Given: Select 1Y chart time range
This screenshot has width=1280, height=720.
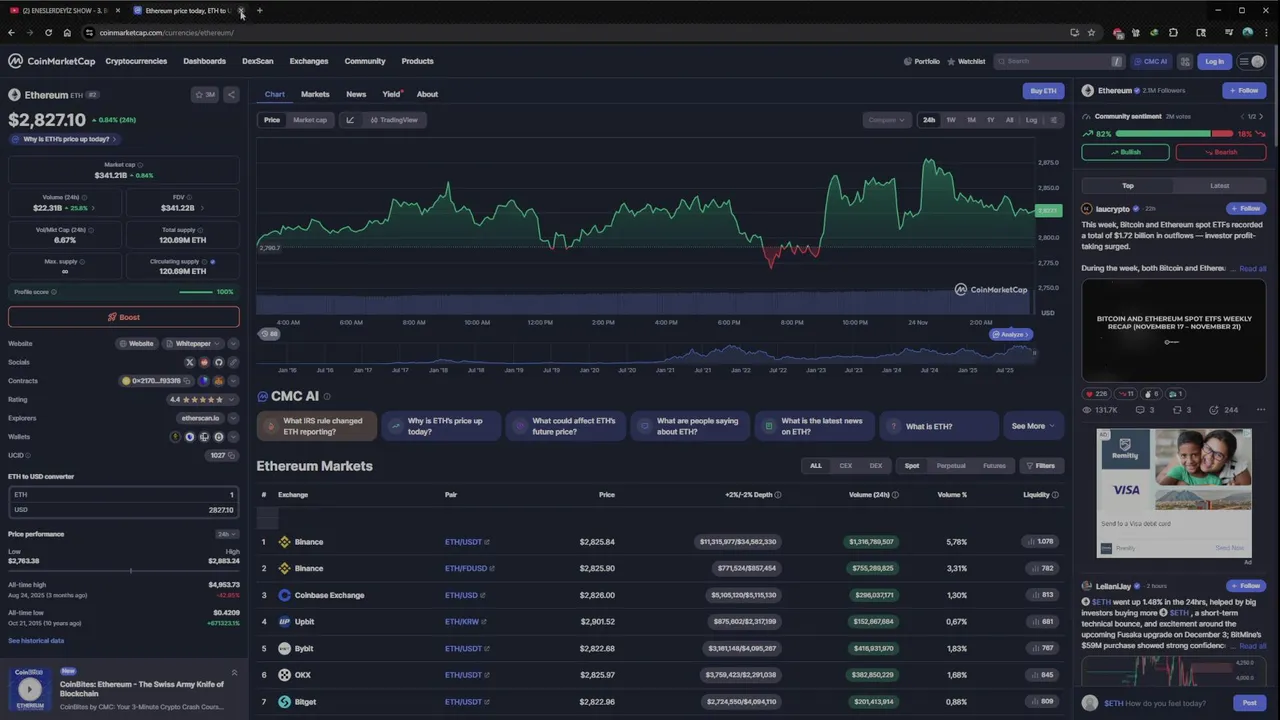Looking at the screenshot, I should click(991, 120).
